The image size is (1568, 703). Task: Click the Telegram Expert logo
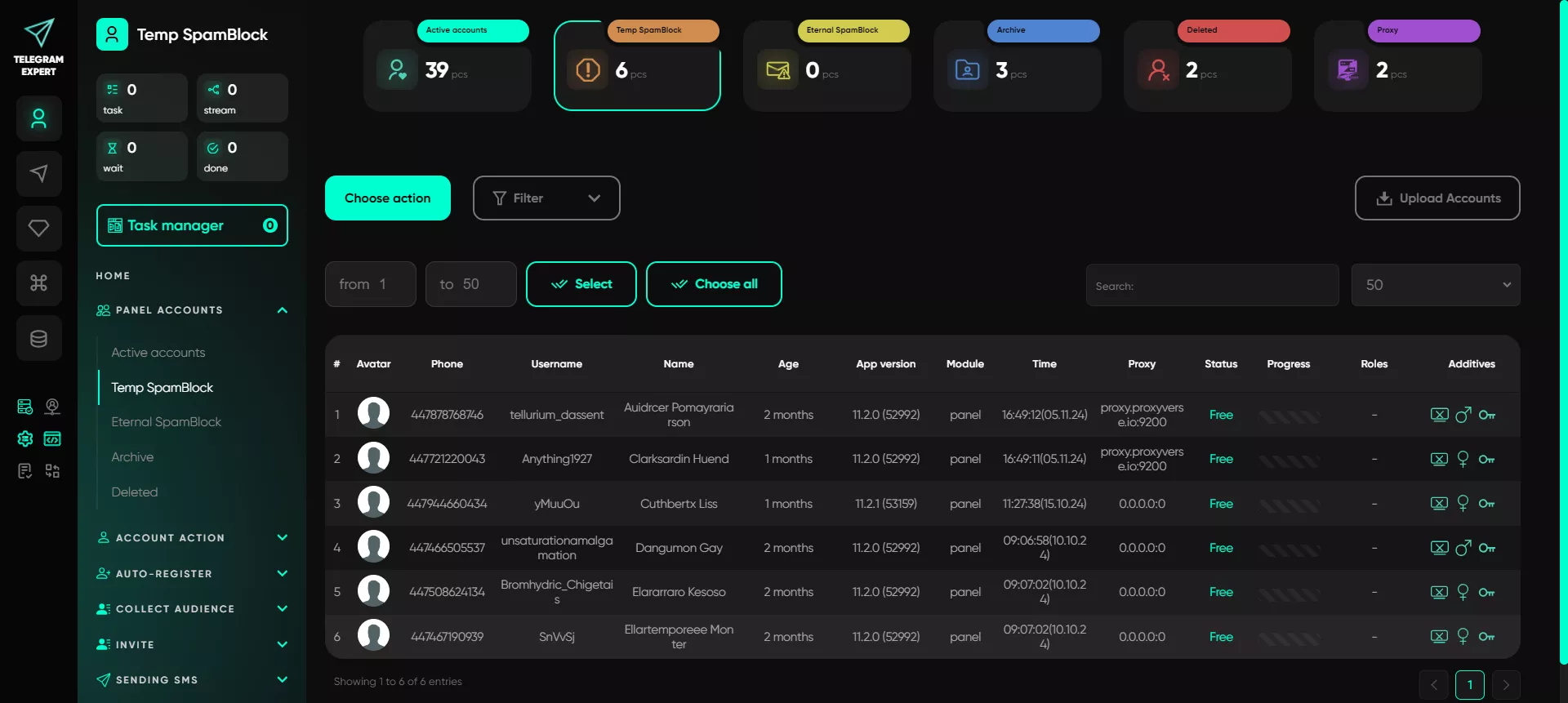(x=38, y=47)
